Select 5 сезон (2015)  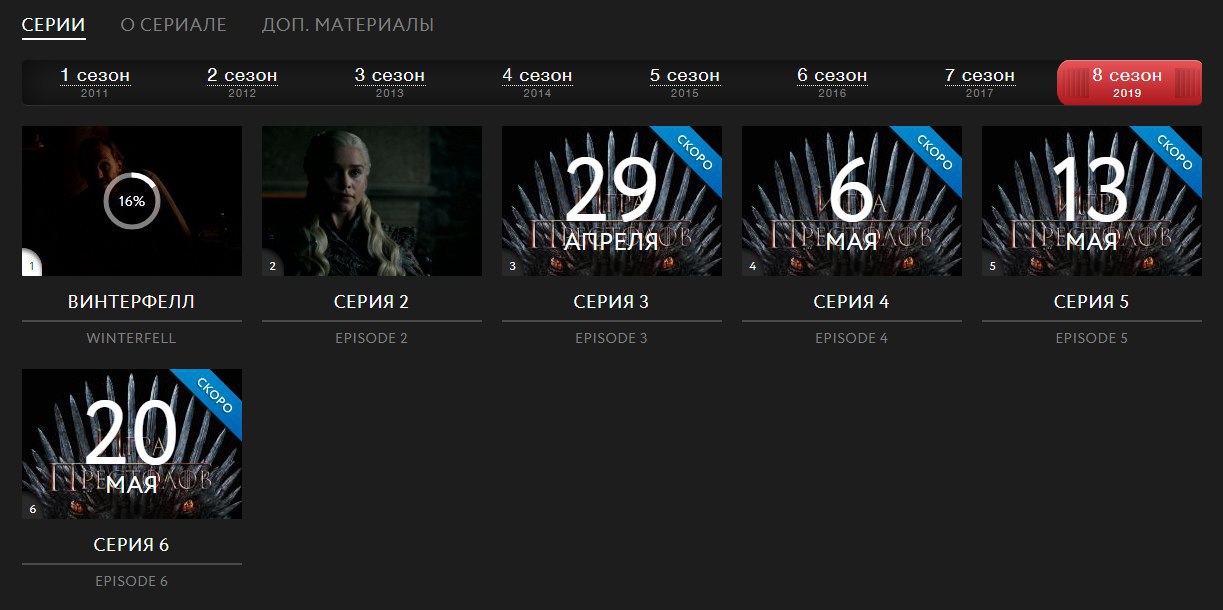tap(685, 82)
